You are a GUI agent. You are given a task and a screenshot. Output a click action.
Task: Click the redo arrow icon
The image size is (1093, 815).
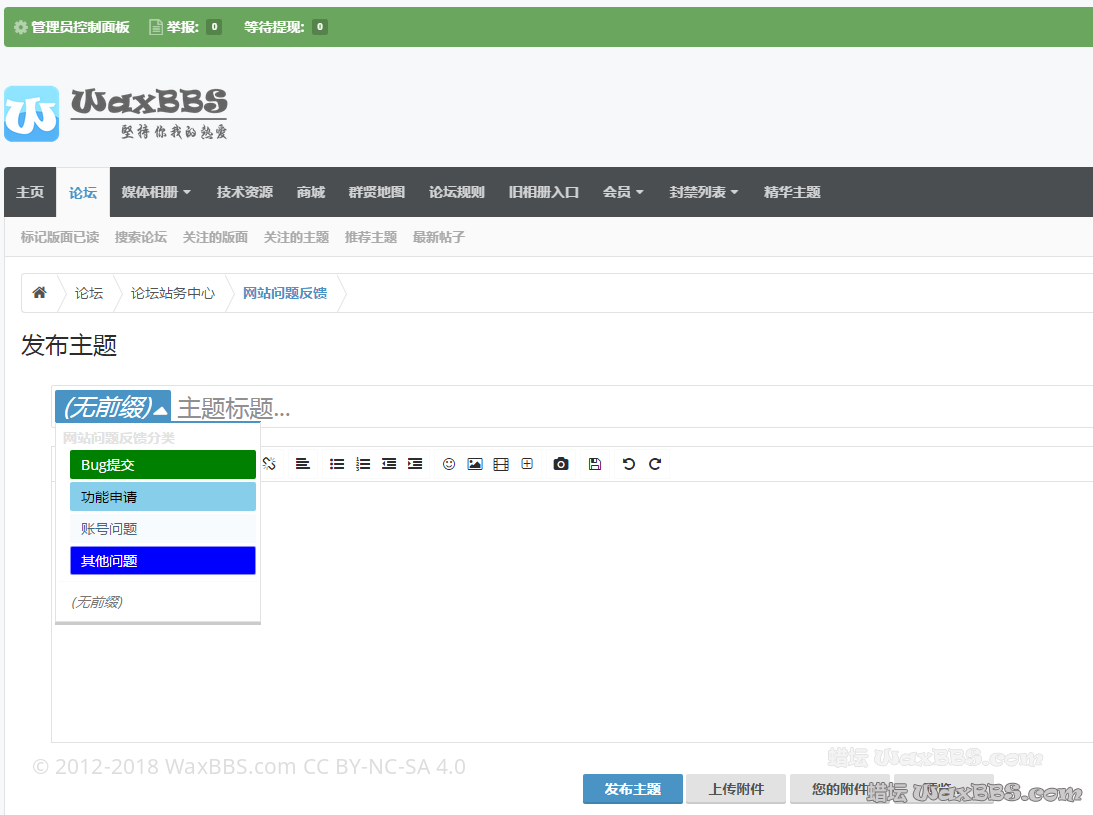(655, 464)
